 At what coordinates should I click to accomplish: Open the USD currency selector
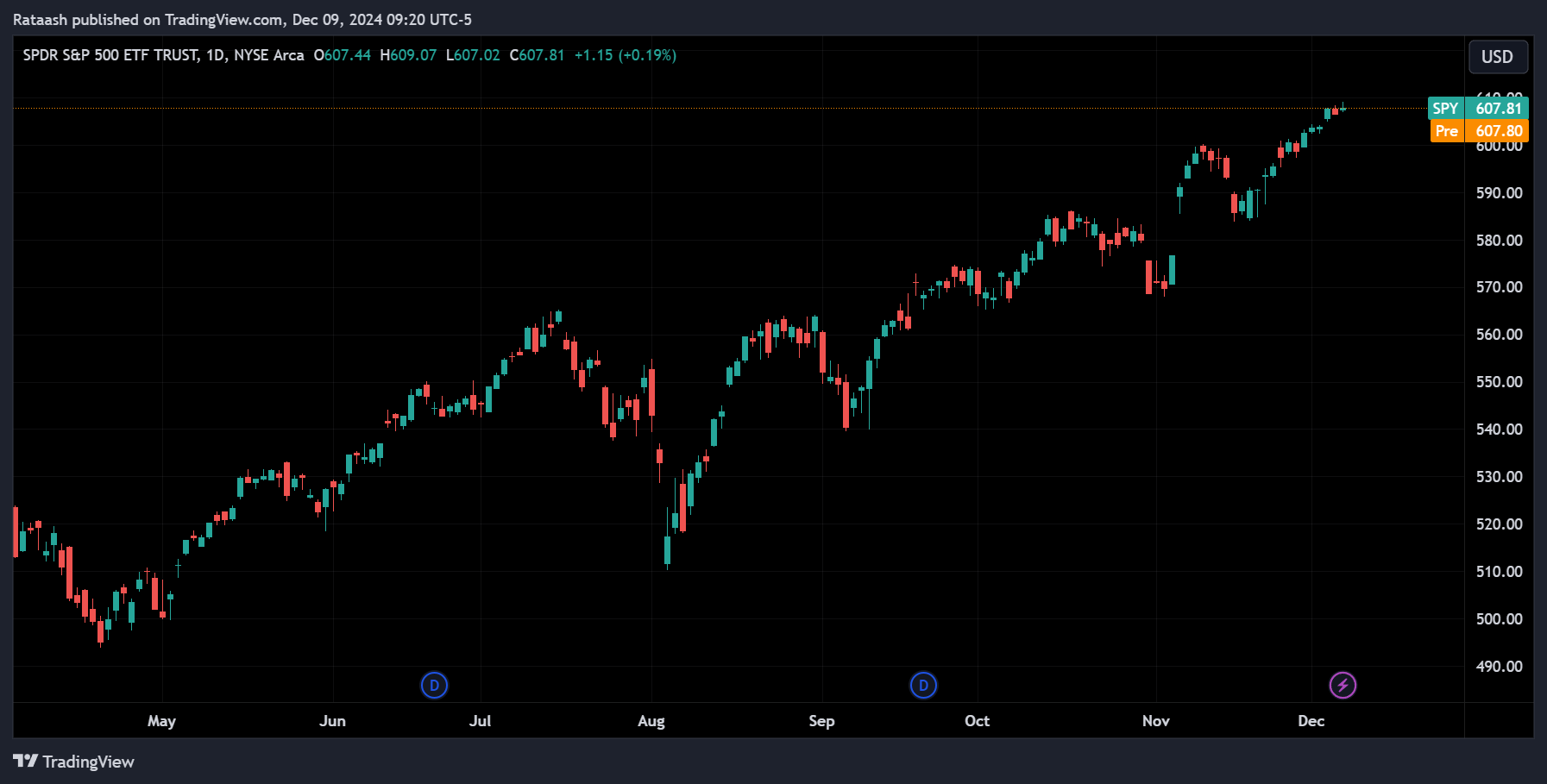click(1498, 57)
